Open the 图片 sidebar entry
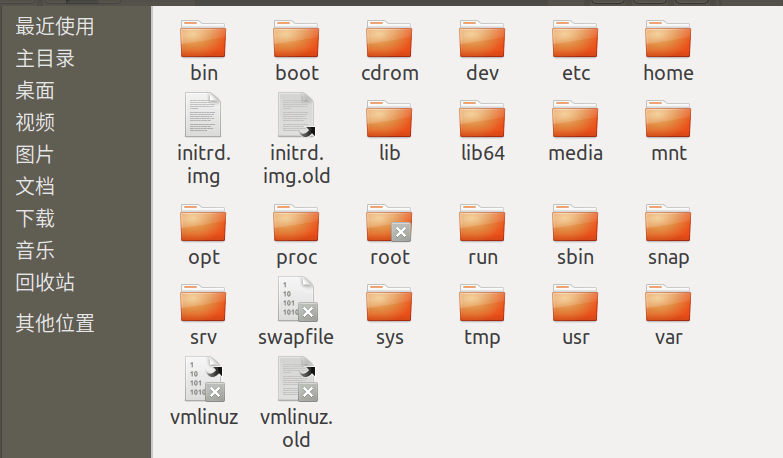The image size is (783, 458). click(34, 154)
